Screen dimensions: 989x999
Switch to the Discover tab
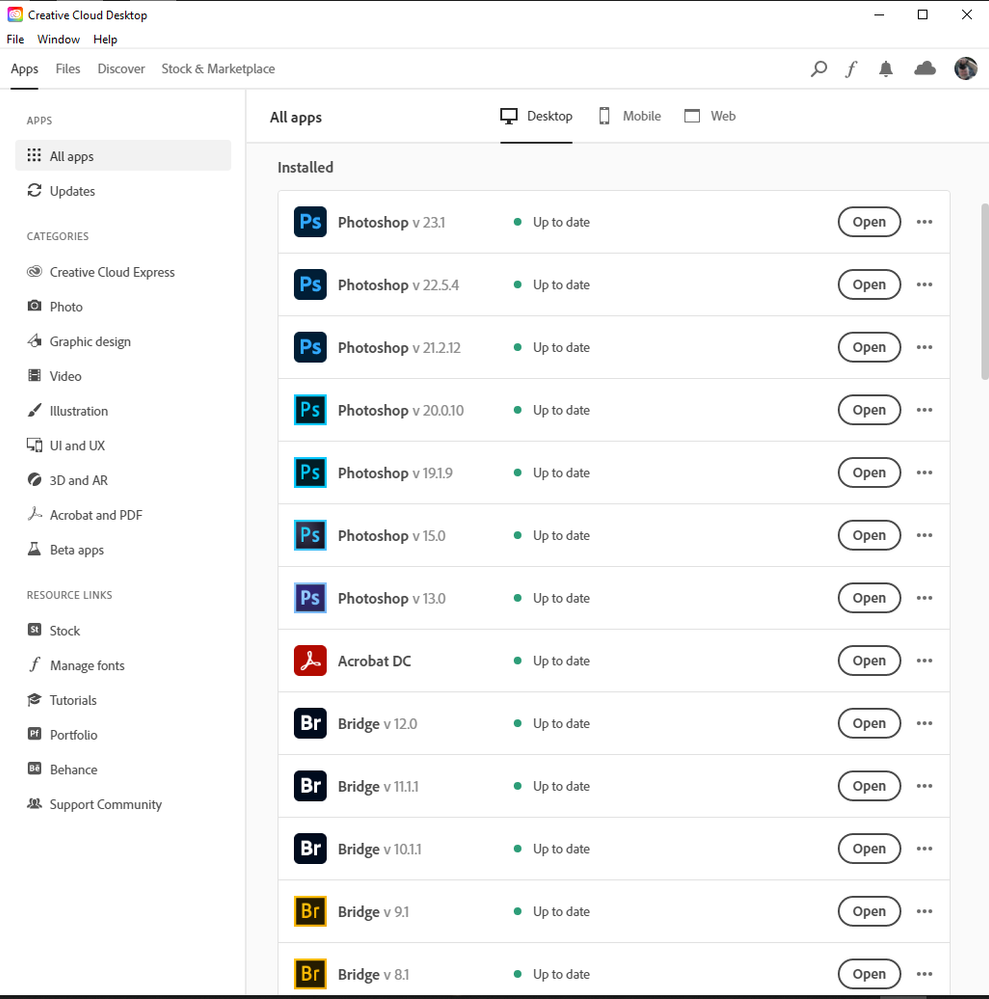121,69
